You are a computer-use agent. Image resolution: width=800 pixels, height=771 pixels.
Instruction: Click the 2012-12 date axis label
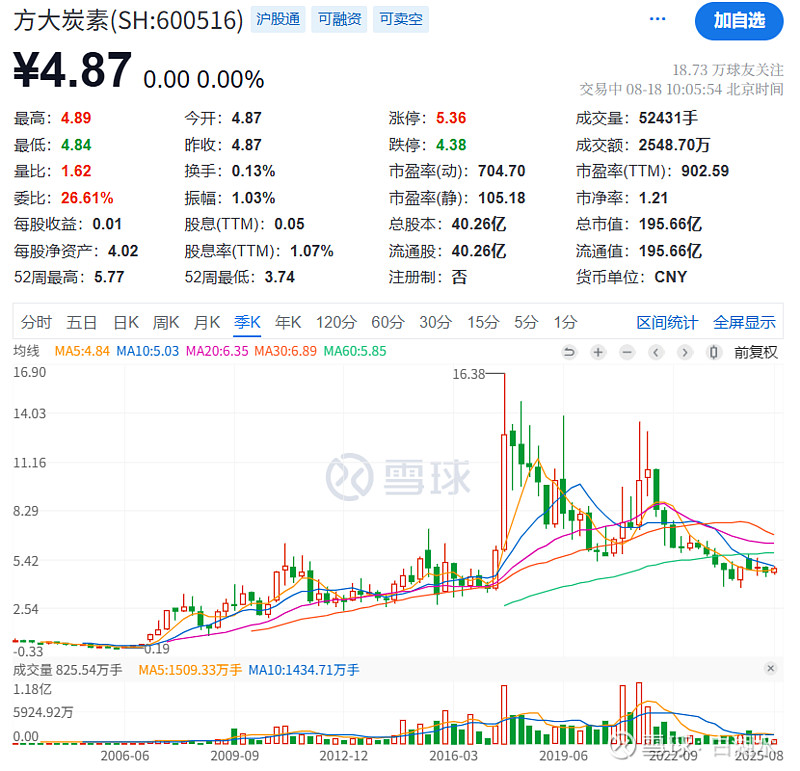344,756
